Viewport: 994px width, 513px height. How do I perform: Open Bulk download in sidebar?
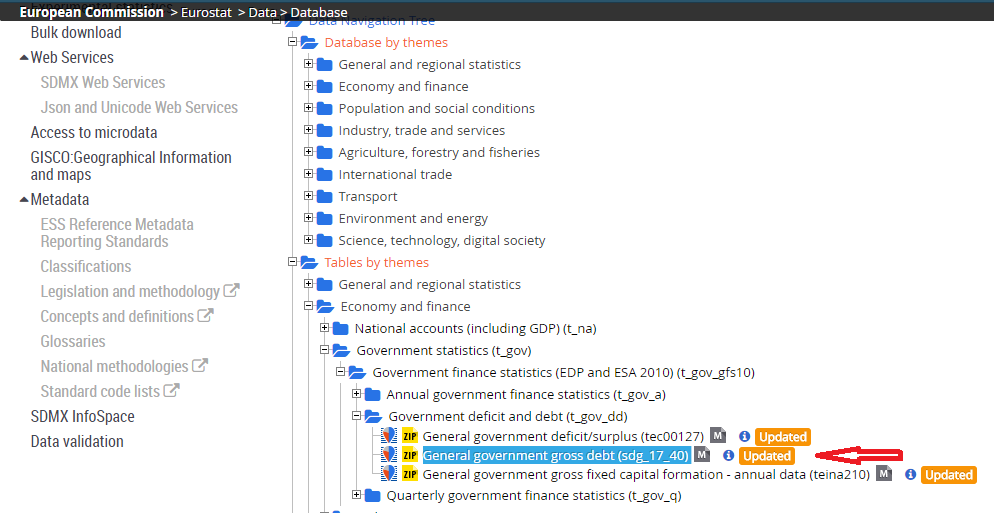tap(76, 32)
